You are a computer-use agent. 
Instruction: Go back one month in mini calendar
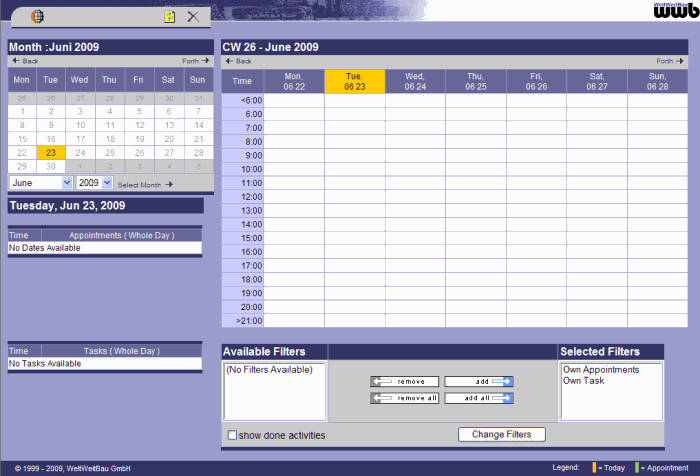click(24, 61)
